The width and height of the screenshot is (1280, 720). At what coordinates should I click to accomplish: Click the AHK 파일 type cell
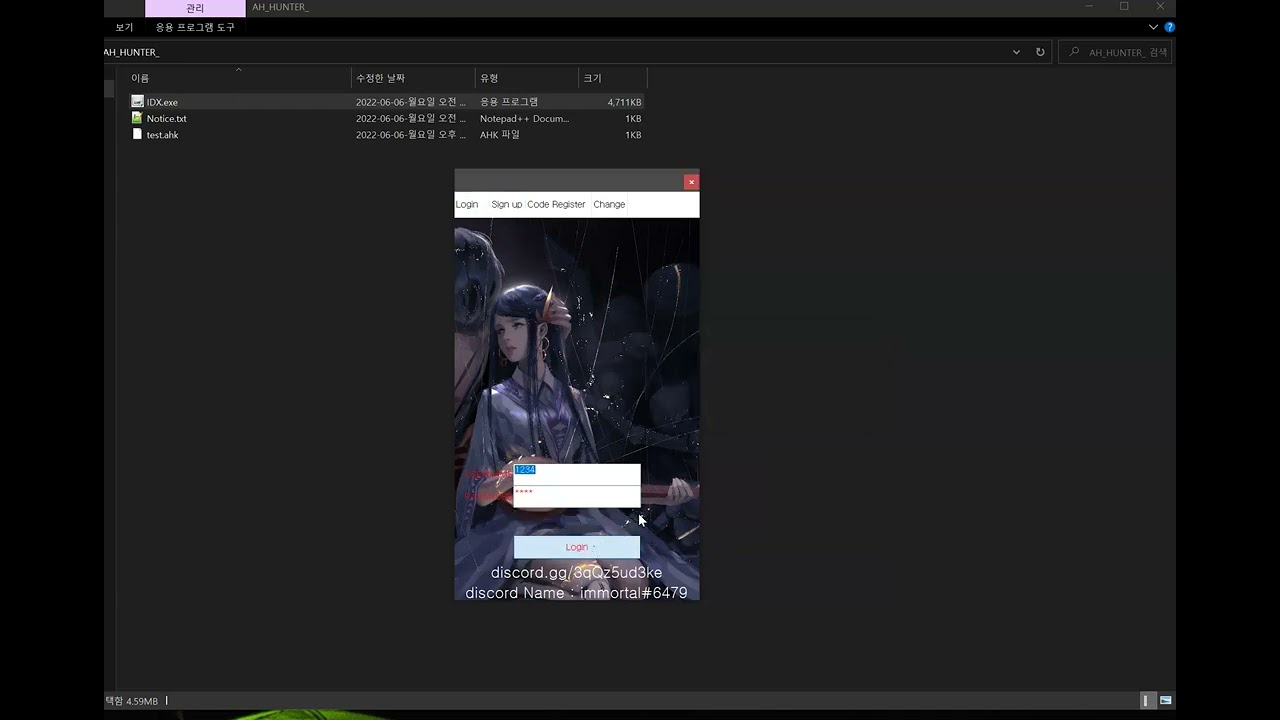click(500, 134)
